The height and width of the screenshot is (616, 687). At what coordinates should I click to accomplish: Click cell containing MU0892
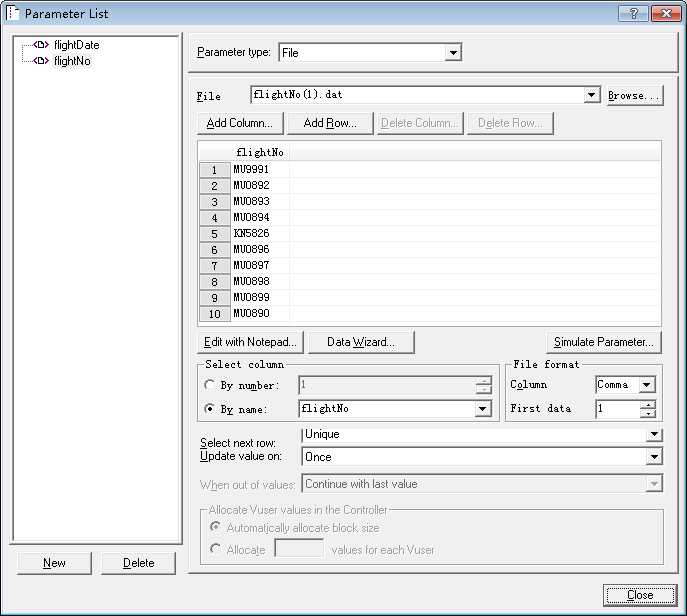260,185
